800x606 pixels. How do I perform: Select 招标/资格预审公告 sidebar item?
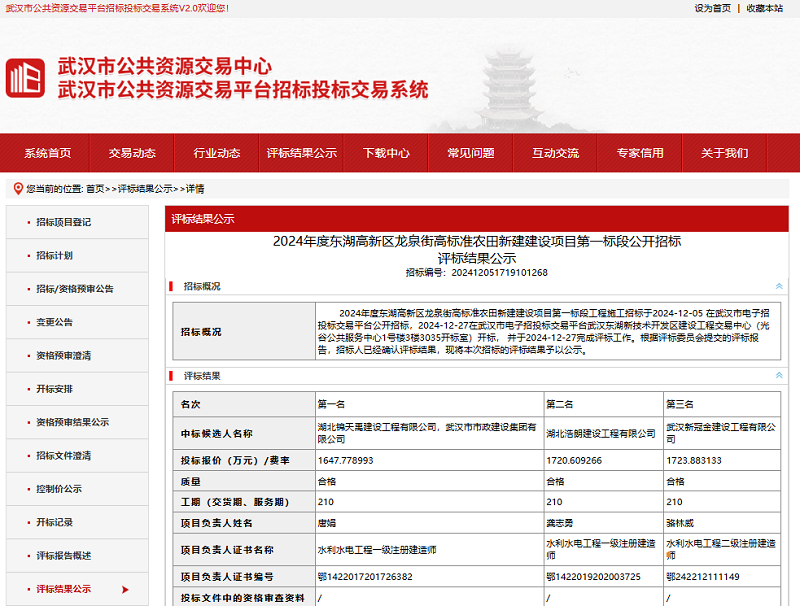[x=74, y=289]
